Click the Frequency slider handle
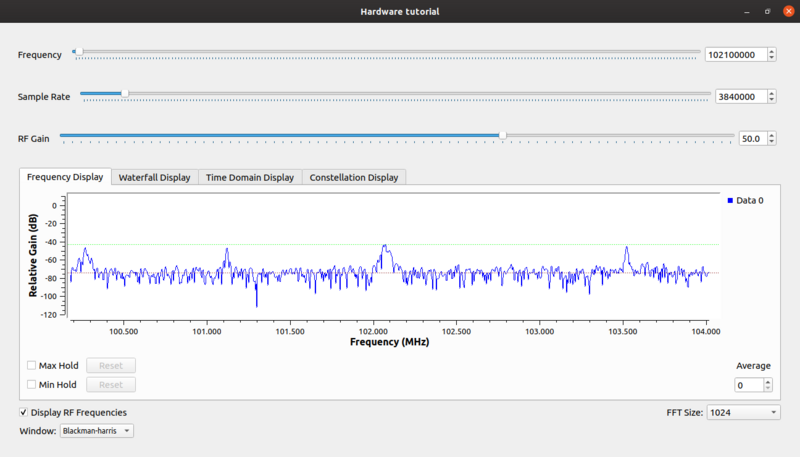 pyautogui.click(x=79, y=52)
